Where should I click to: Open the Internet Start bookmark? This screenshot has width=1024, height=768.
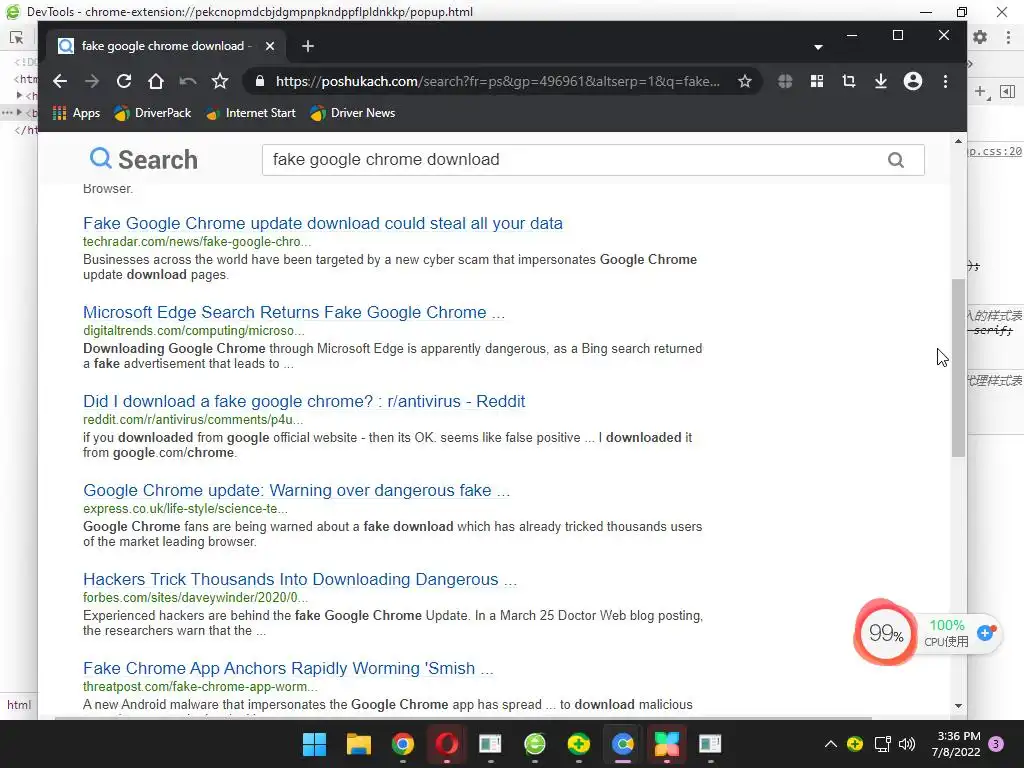251,113
